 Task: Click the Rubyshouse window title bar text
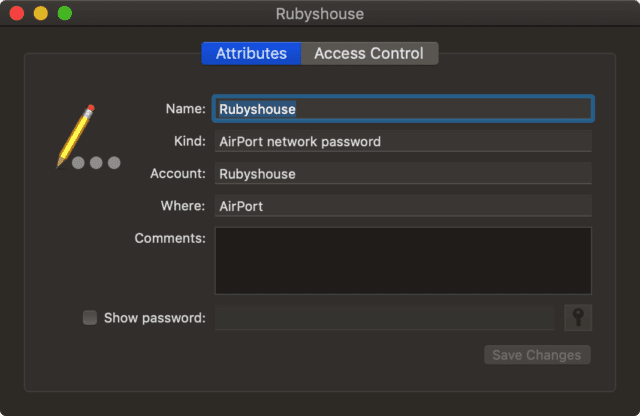click(320, 14)
